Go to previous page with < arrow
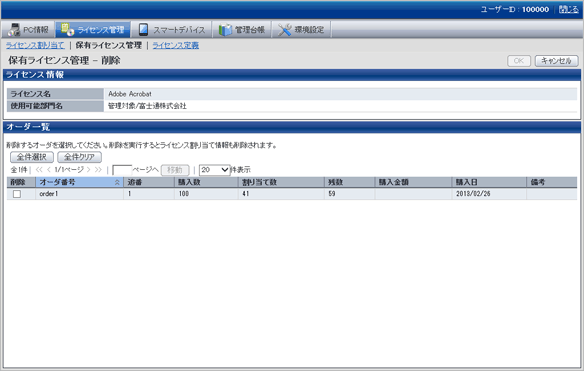 point(48,170)
